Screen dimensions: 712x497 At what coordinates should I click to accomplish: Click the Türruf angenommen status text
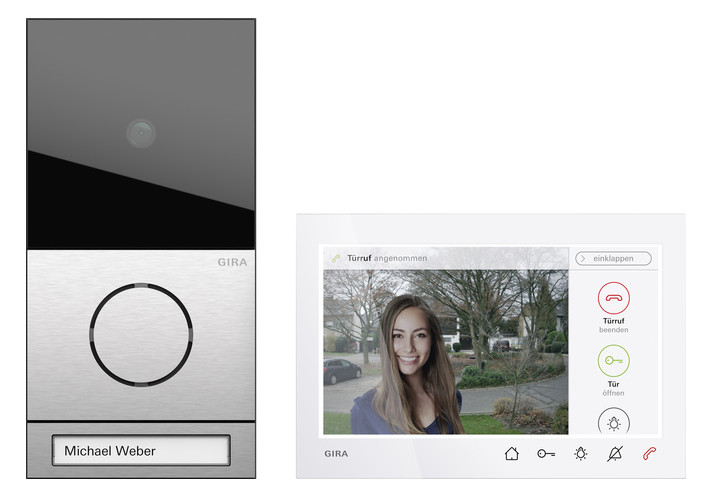386,259
